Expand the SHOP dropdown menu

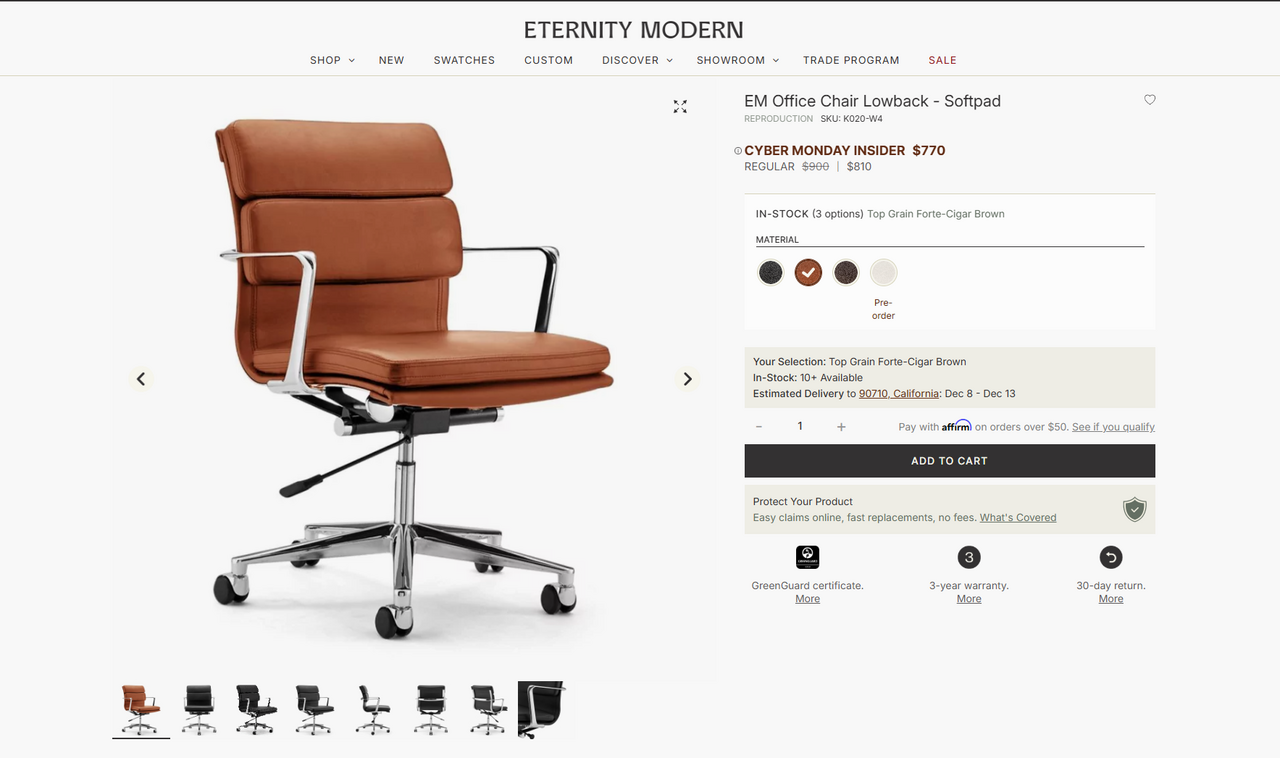[332, 60]
